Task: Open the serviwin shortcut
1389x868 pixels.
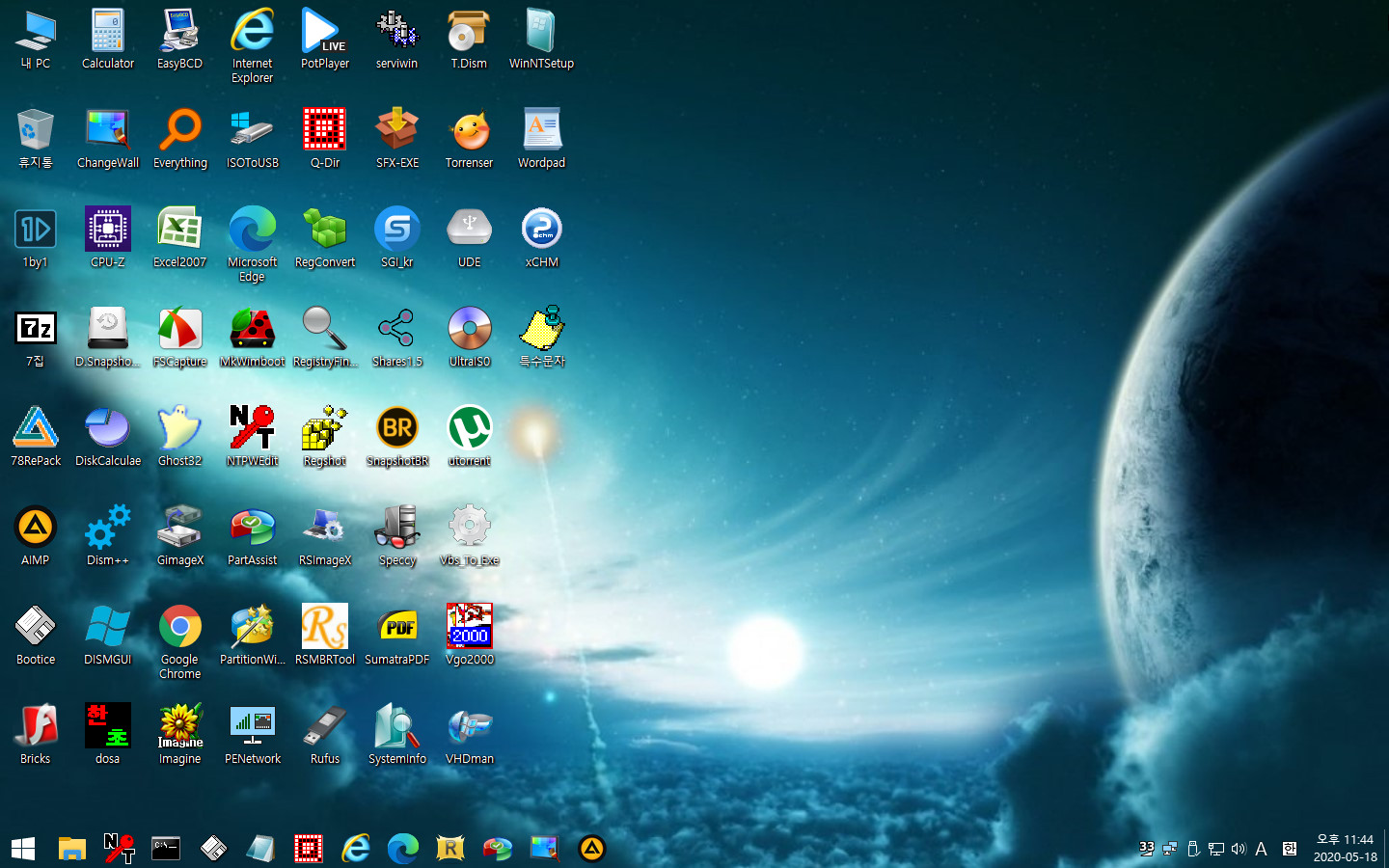Action: [397, 40]
